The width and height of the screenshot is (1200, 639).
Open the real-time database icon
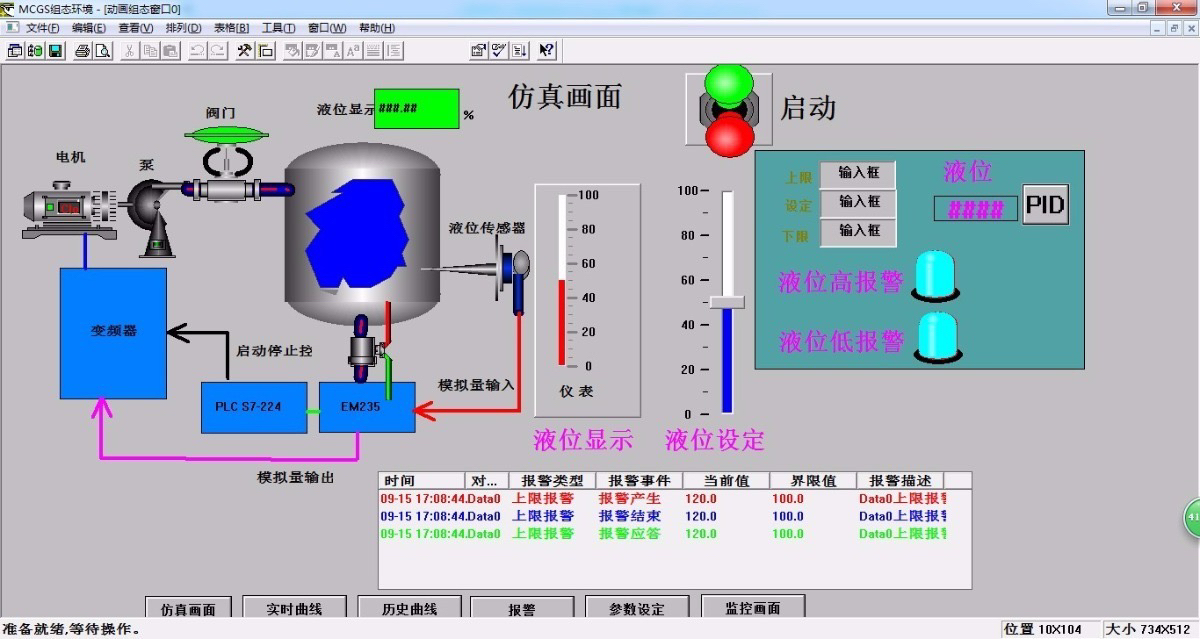click(x=34, y=50)
